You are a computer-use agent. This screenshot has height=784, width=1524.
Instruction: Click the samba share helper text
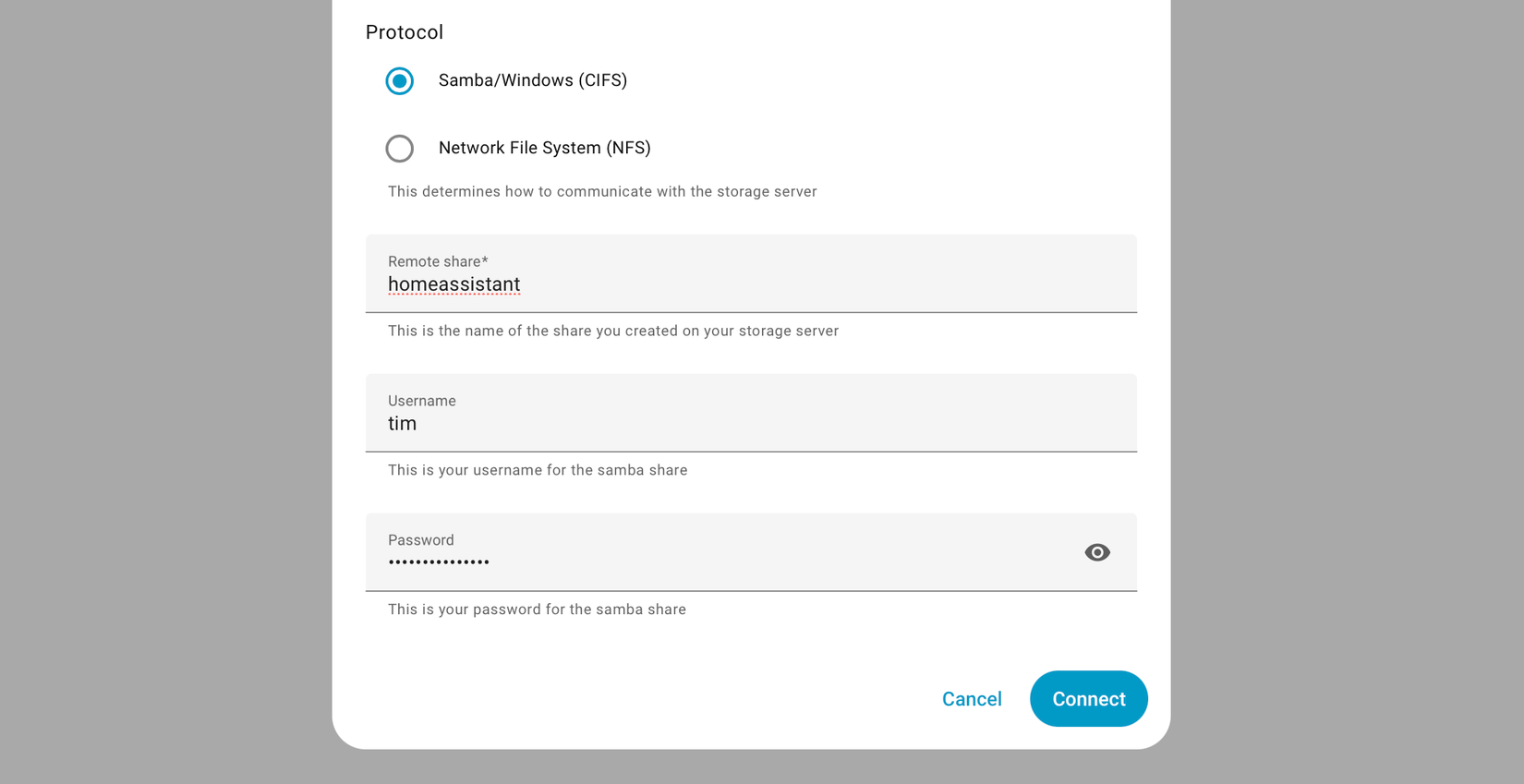pyautogui.click(x=537, y=470)
